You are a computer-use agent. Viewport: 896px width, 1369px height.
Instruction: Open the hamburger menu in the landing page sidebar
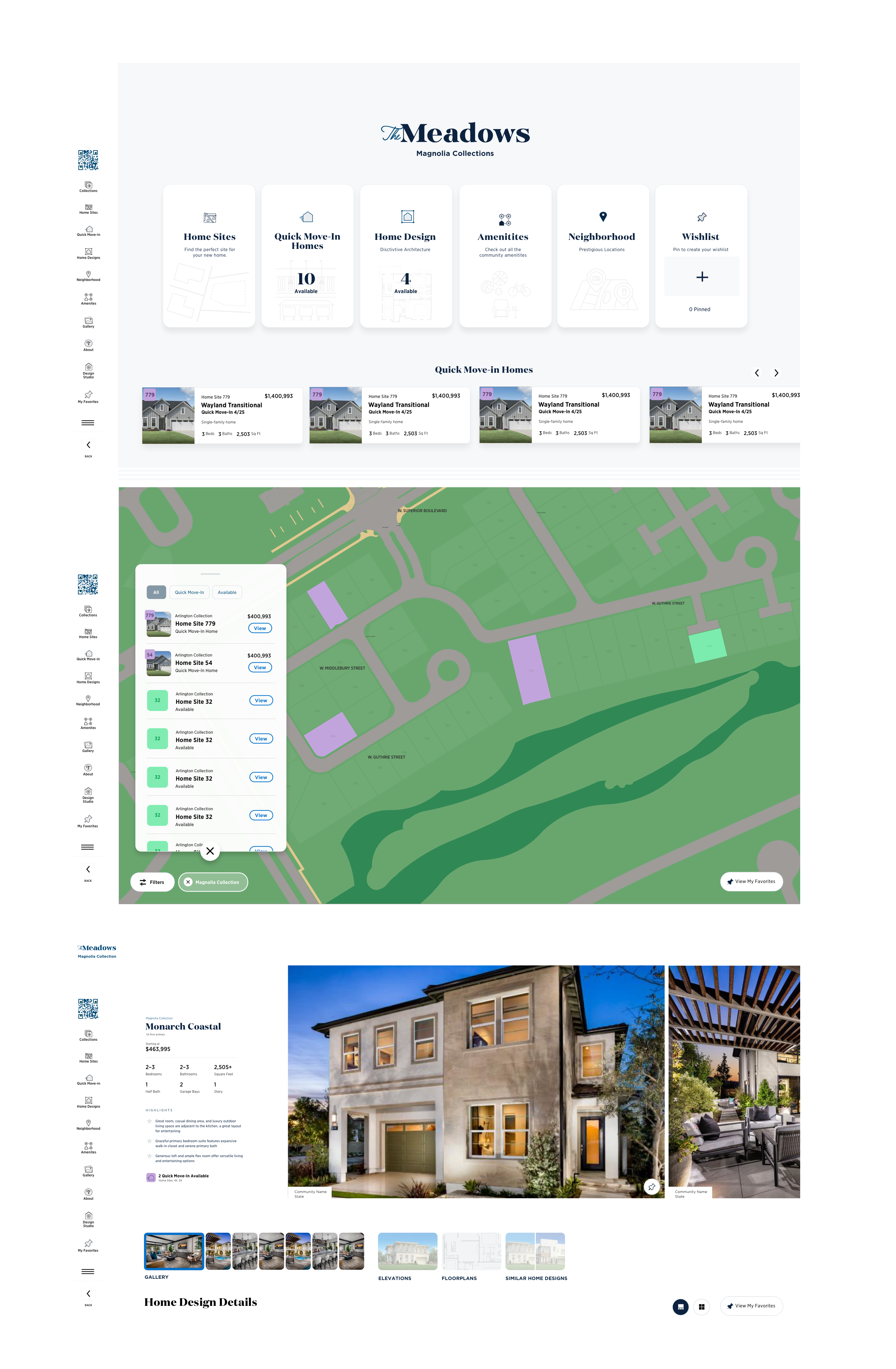(88, 423)
